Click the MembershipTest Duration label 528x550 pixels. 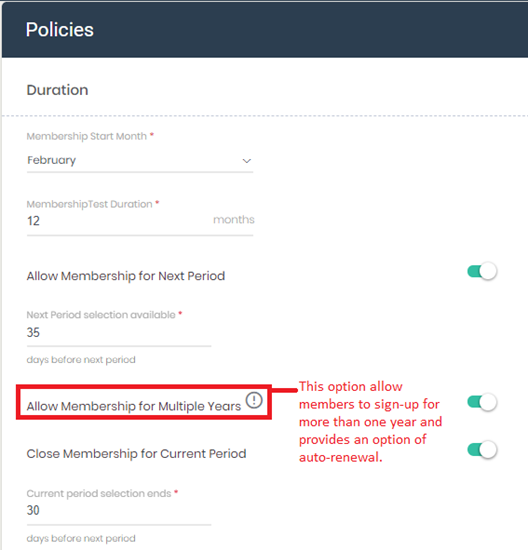pyautogui.click(x=89, y=204)
